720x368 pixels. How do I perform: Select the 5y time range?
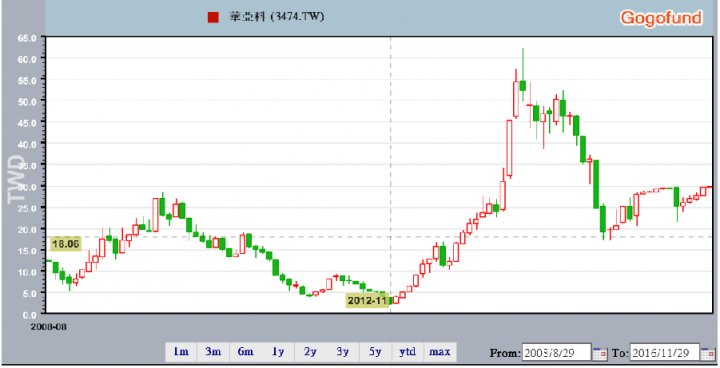[375, 352]
